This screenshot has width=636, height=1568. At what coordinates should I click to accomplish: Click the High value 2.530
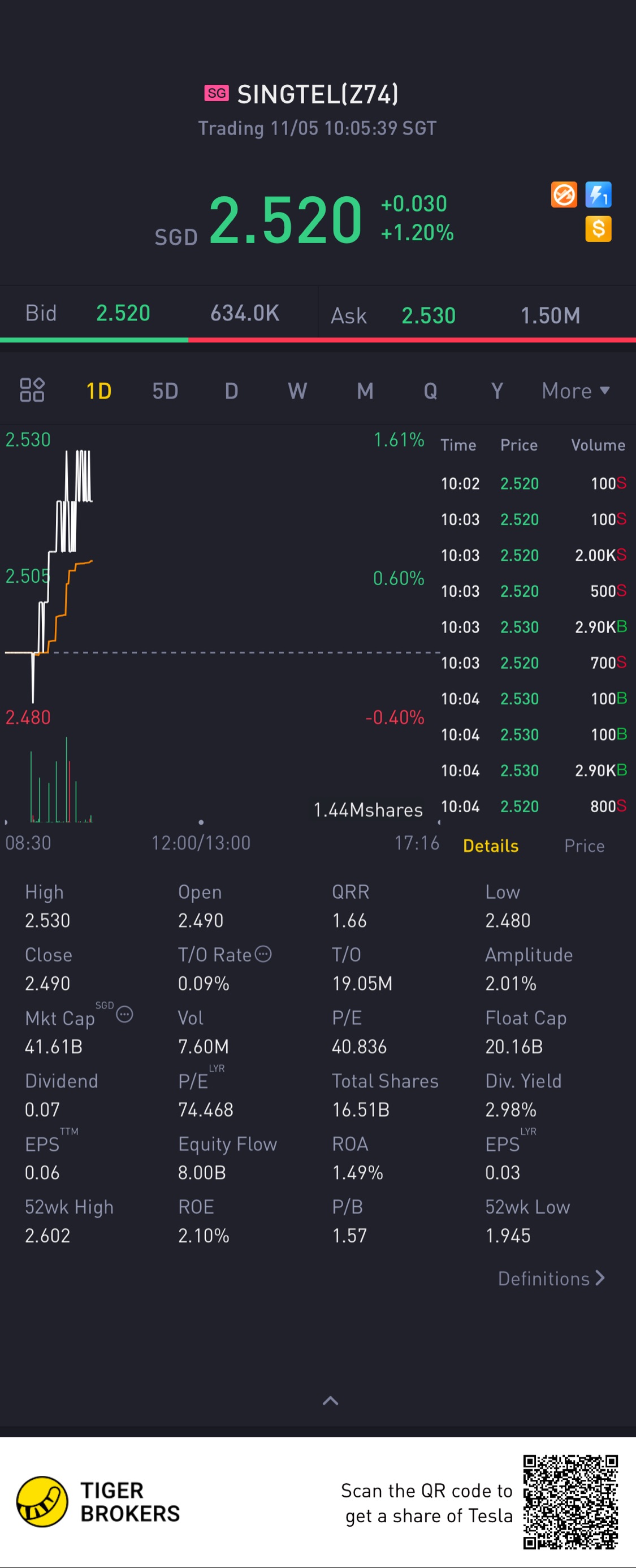point(47,920)
